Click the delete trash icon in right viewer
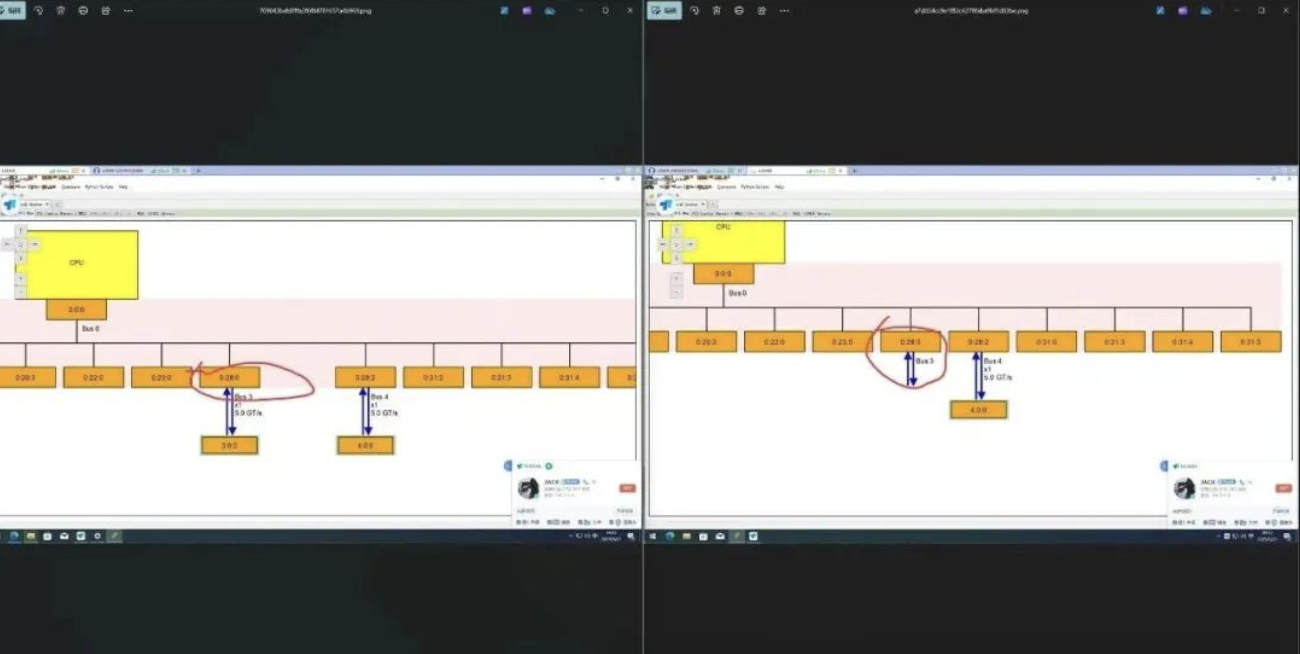This screenshot has height=654, width=1300. pyautogui.click(x=716, y=10)
